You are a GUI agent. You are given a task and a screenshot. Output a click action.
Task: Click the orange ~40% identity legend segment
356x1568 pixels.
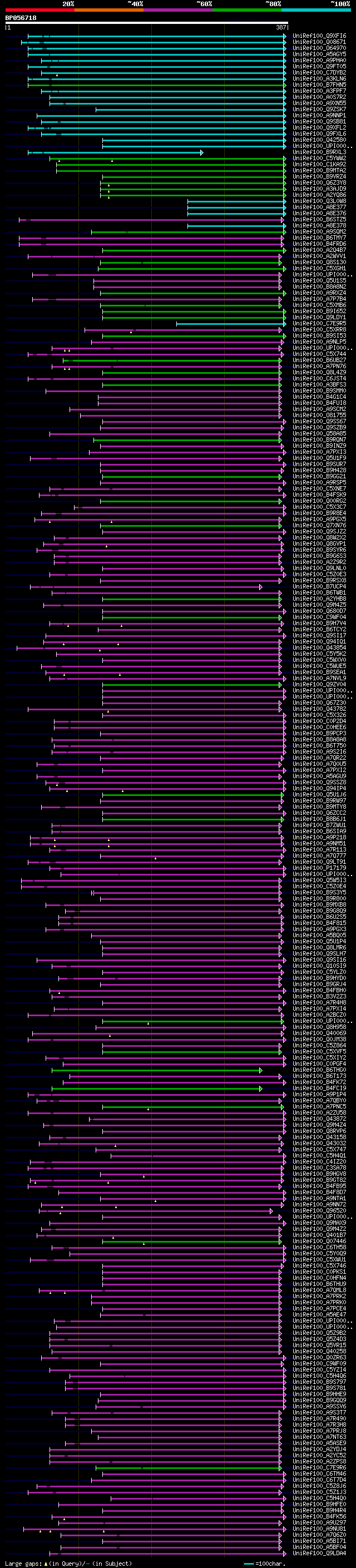click(x=109, y=10)
